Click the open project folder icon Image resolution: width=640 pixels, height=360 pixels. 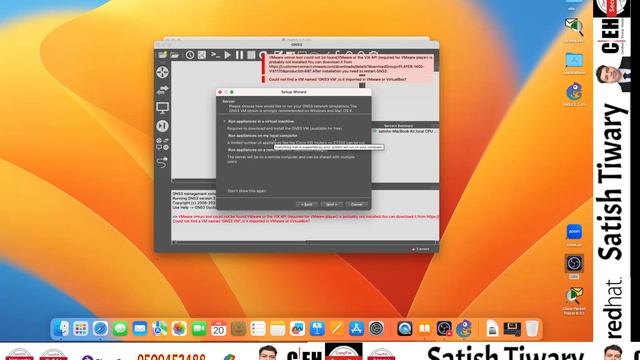click(x=175, y=55)
